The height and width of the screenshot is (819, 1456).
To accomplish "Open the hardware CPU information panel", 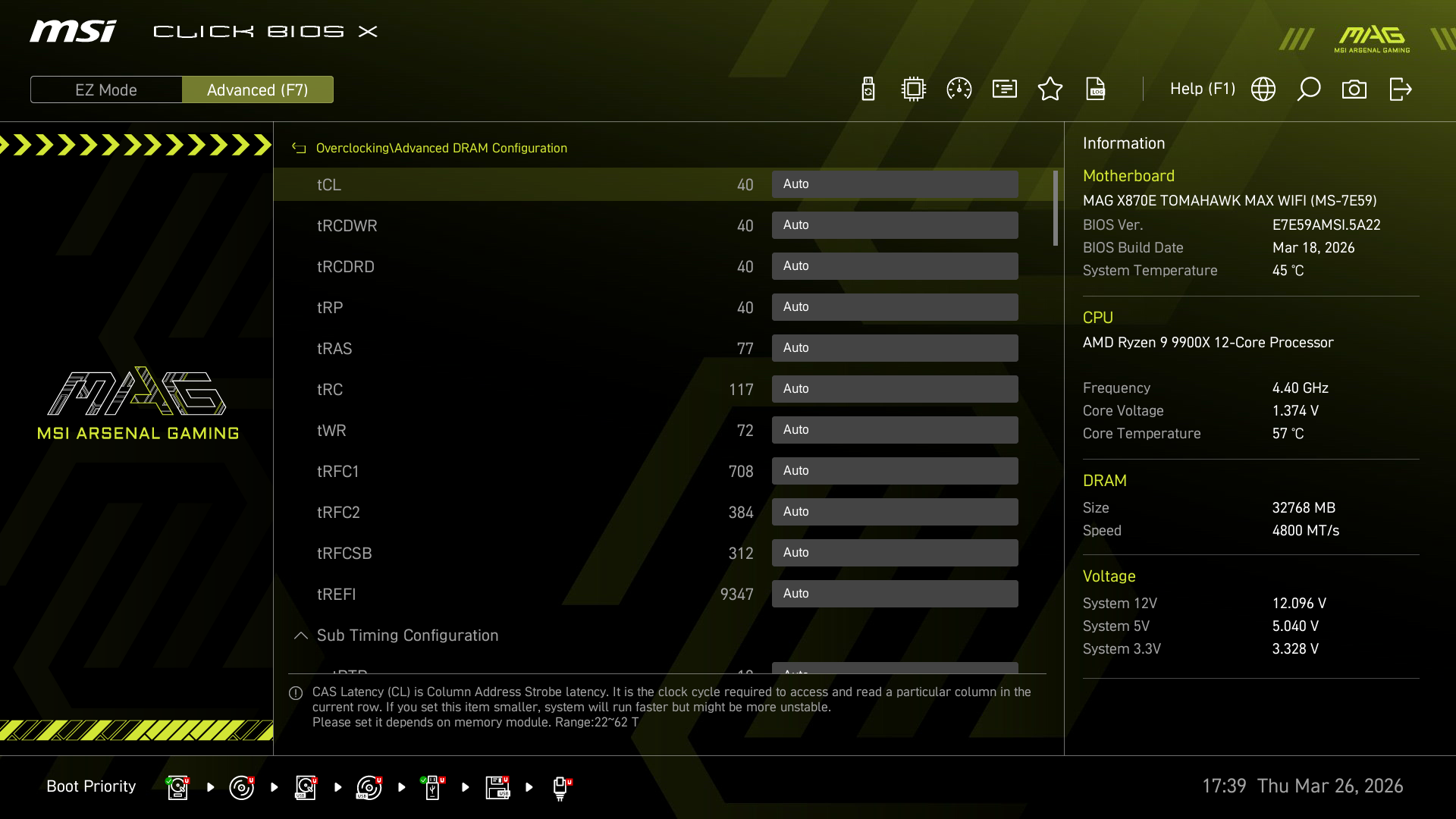I will coord(913,89).
